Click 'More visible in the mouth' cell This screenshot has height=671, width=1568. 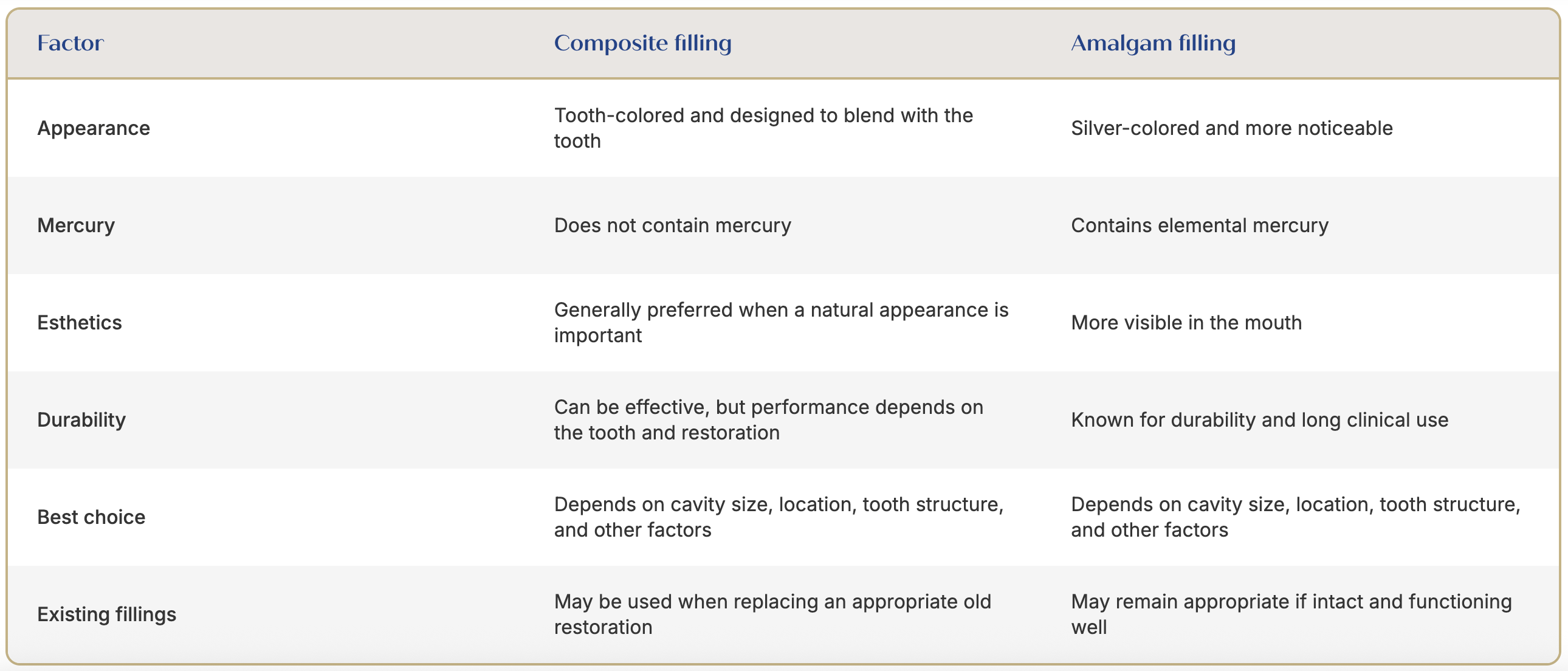[1186, 322]
